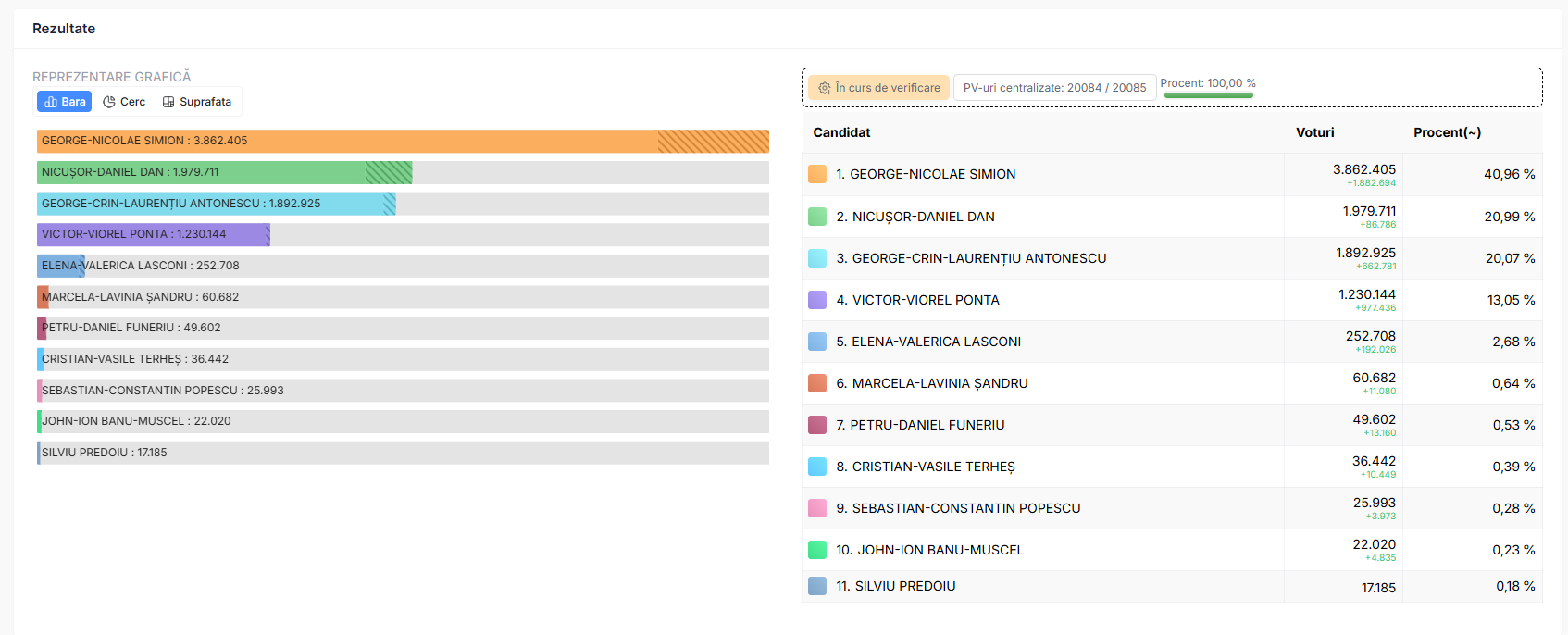1568x635 pixels.
Task: Select the Silviu Predoiu table row
Action: coord(1171,586)
